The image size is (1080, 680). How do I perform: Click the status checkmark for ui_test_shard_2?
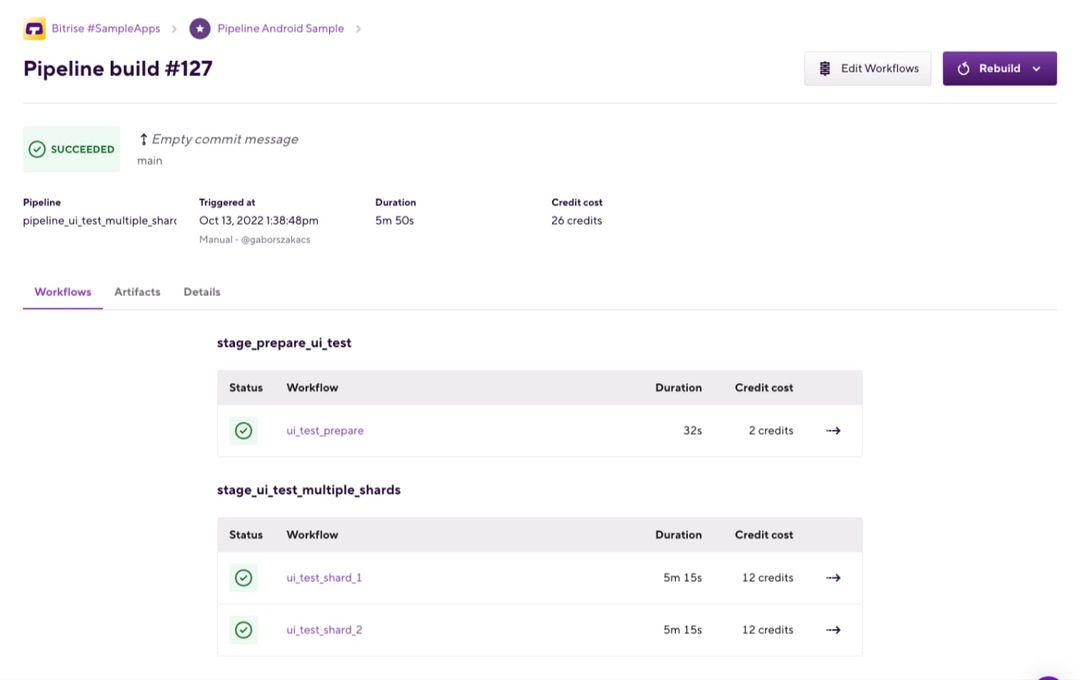(x=243, y=630)
